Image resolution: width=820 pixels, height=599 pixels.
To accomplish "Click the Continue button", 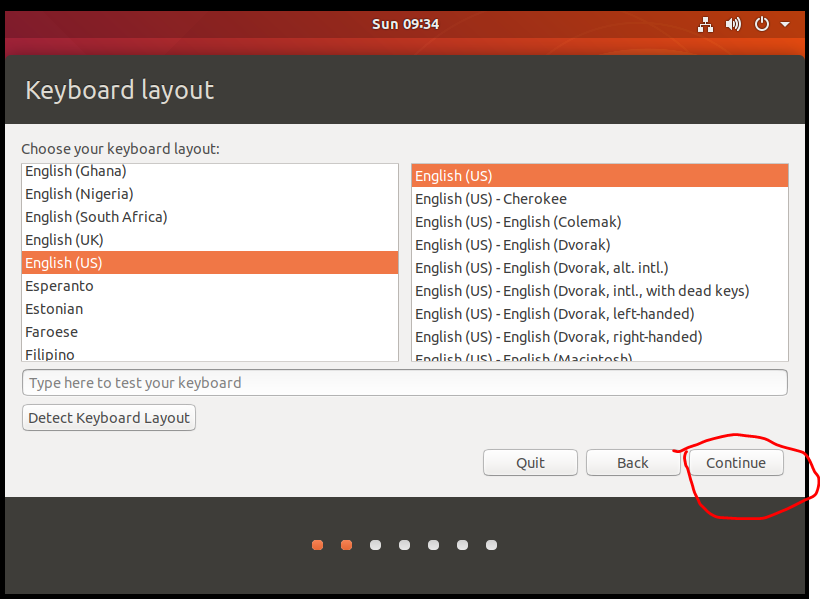I will pyautogui.click(x=736, y=462).
